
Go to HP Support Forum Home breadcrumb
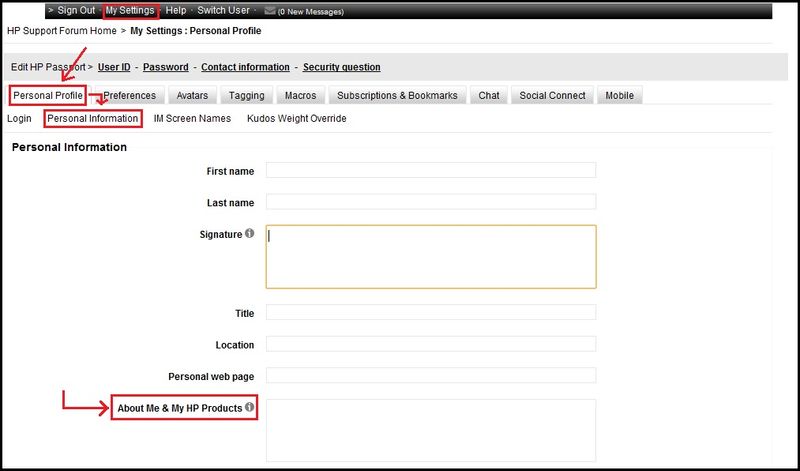pos(62,31)
